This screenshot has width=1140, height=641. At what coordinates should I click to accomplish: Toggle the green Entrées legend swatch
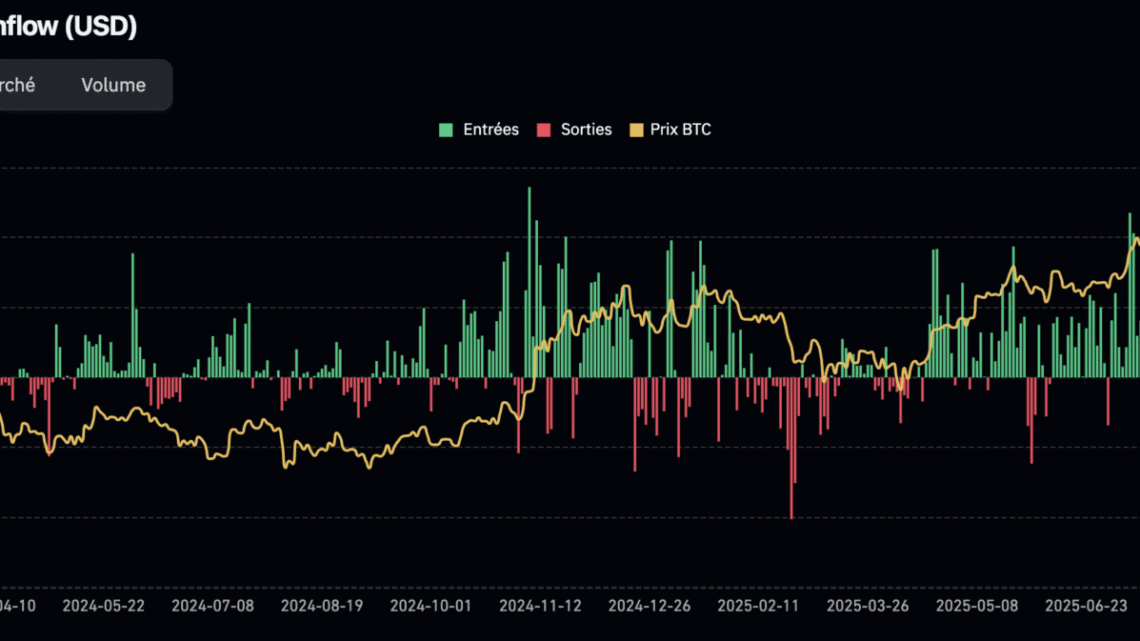[446, 129]
